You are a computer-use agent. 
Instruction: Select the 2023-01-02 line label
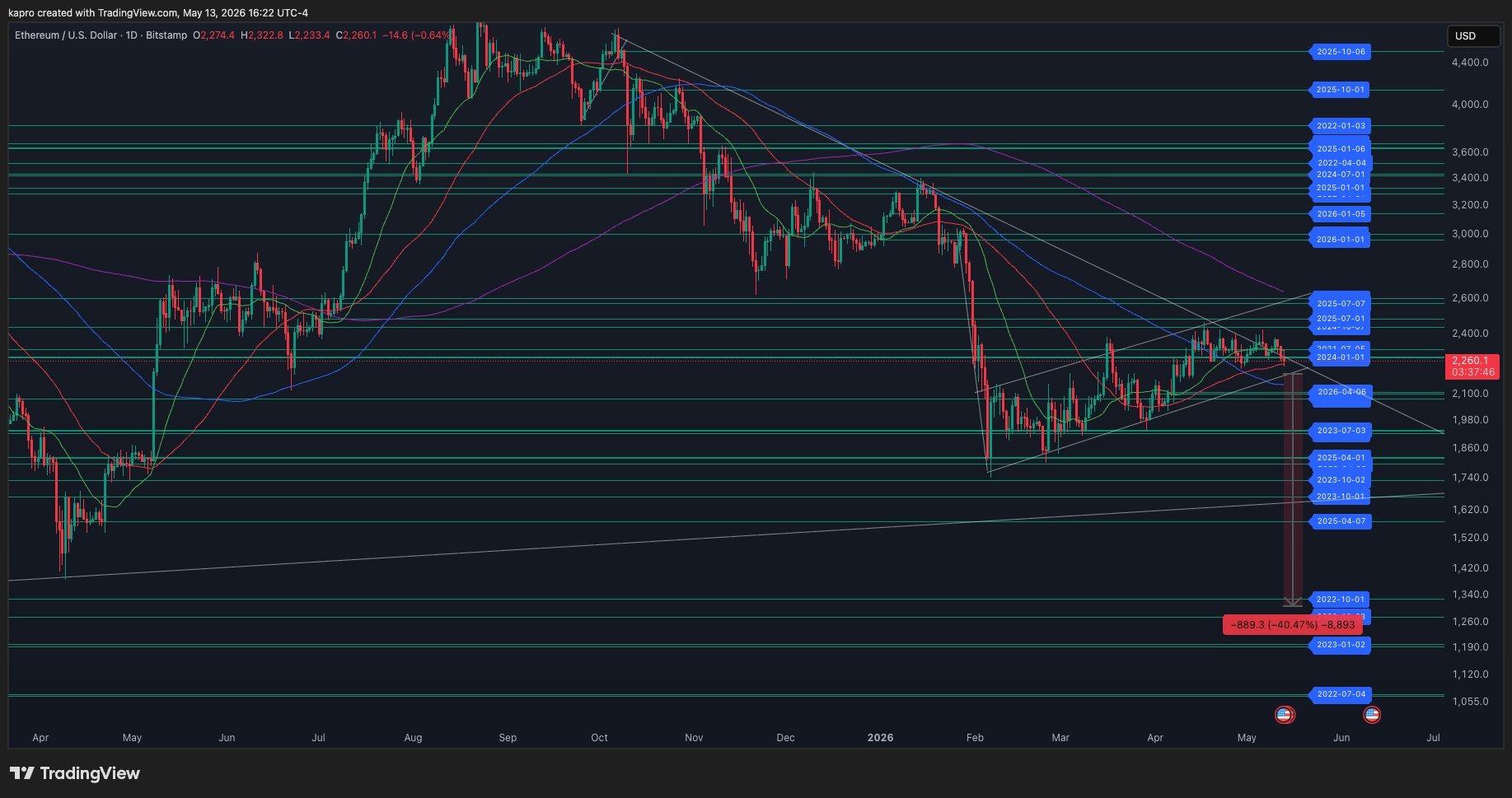pos(1340,645)
